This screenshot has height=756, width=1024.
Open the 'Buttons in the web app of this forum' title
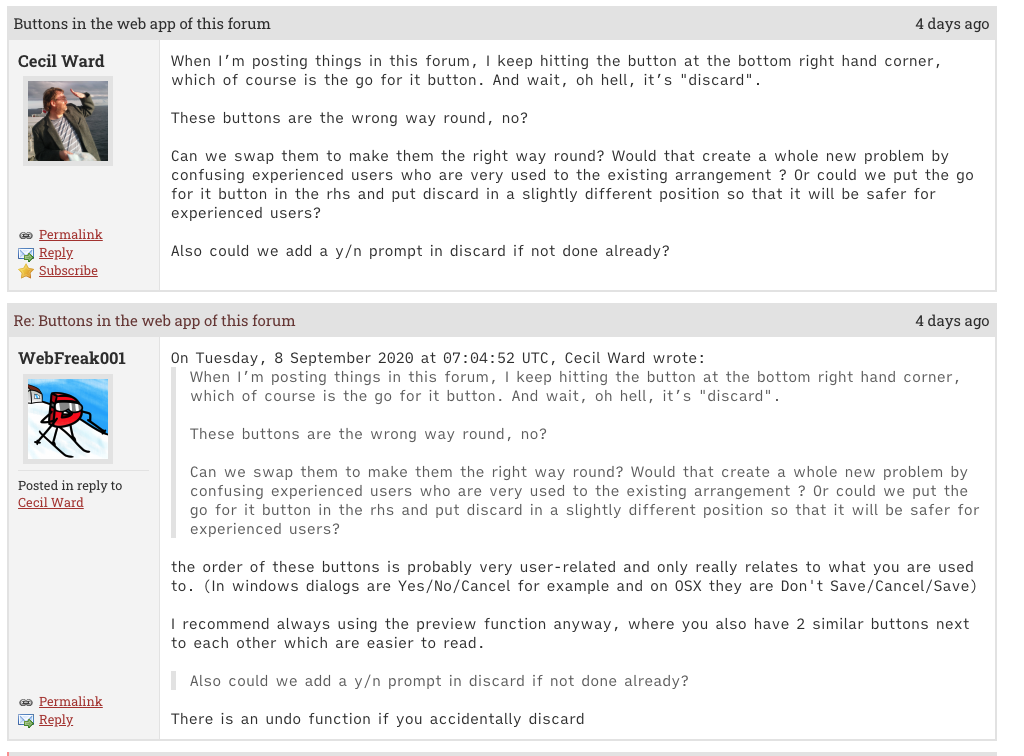coord(142,23)
